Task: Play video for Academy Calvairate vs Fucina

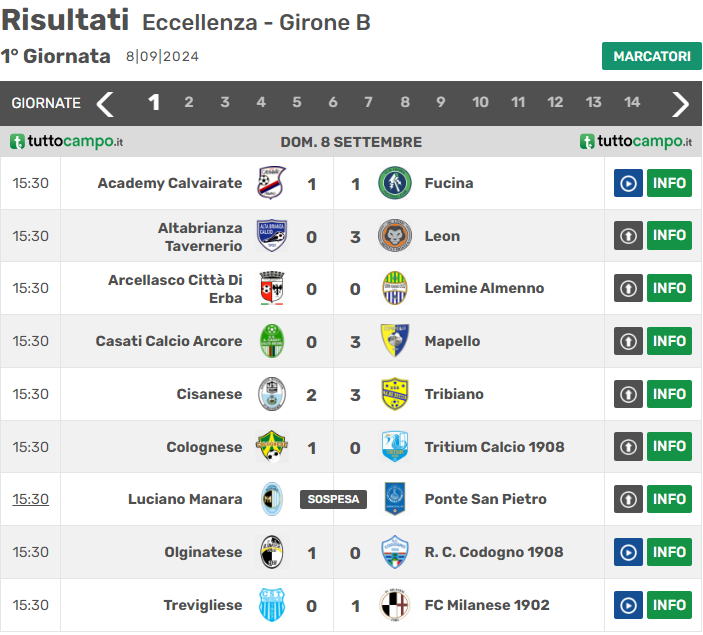Action: click(628, 183)
